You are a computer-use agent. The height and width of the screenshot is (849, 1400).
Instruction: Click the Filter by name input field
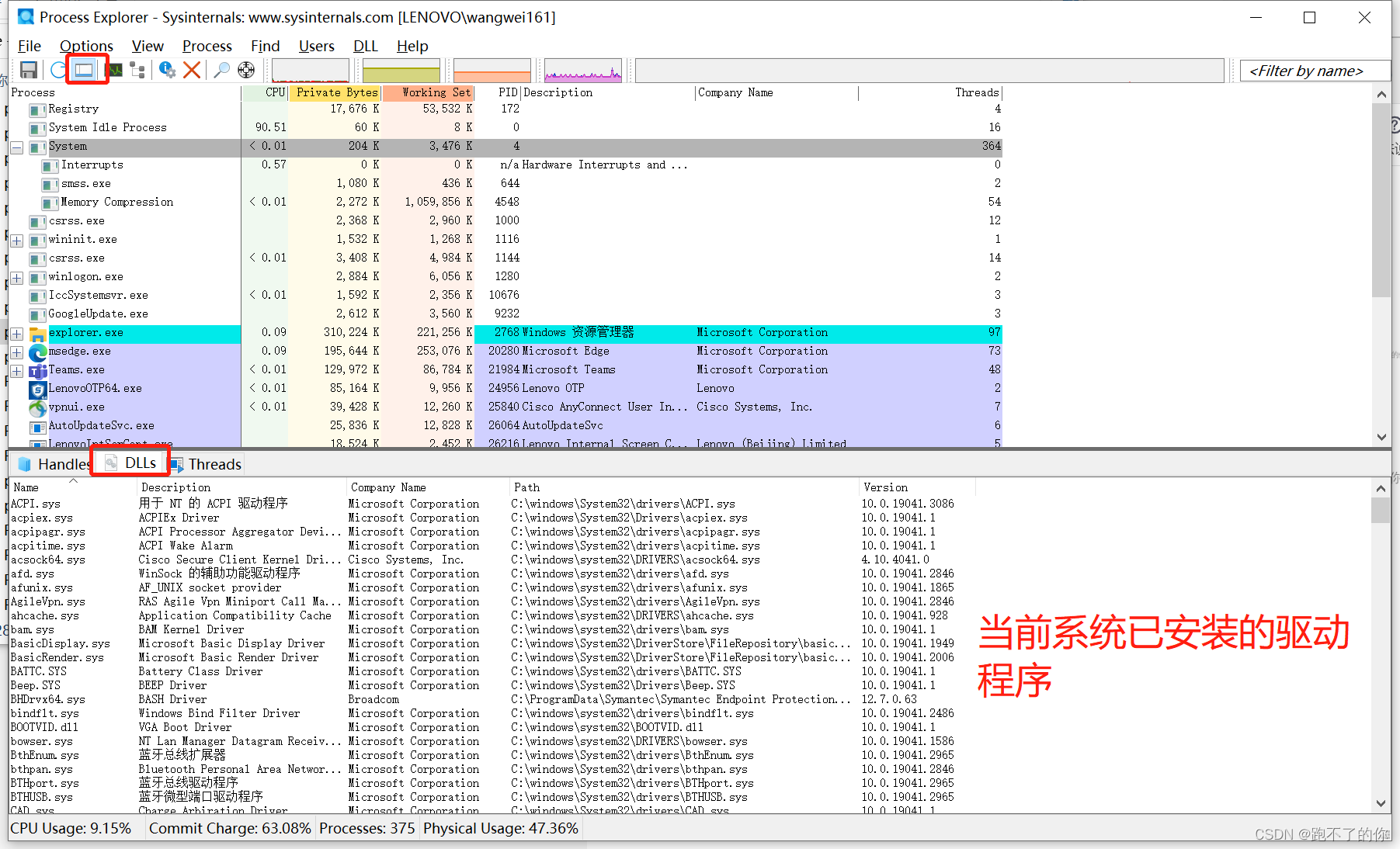pos(1315,71)
